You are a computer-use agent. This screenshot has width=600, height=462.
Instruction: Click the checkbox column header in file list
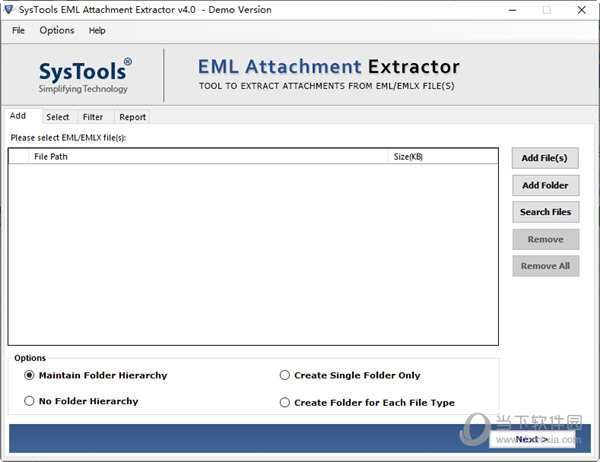click(18, 157)
